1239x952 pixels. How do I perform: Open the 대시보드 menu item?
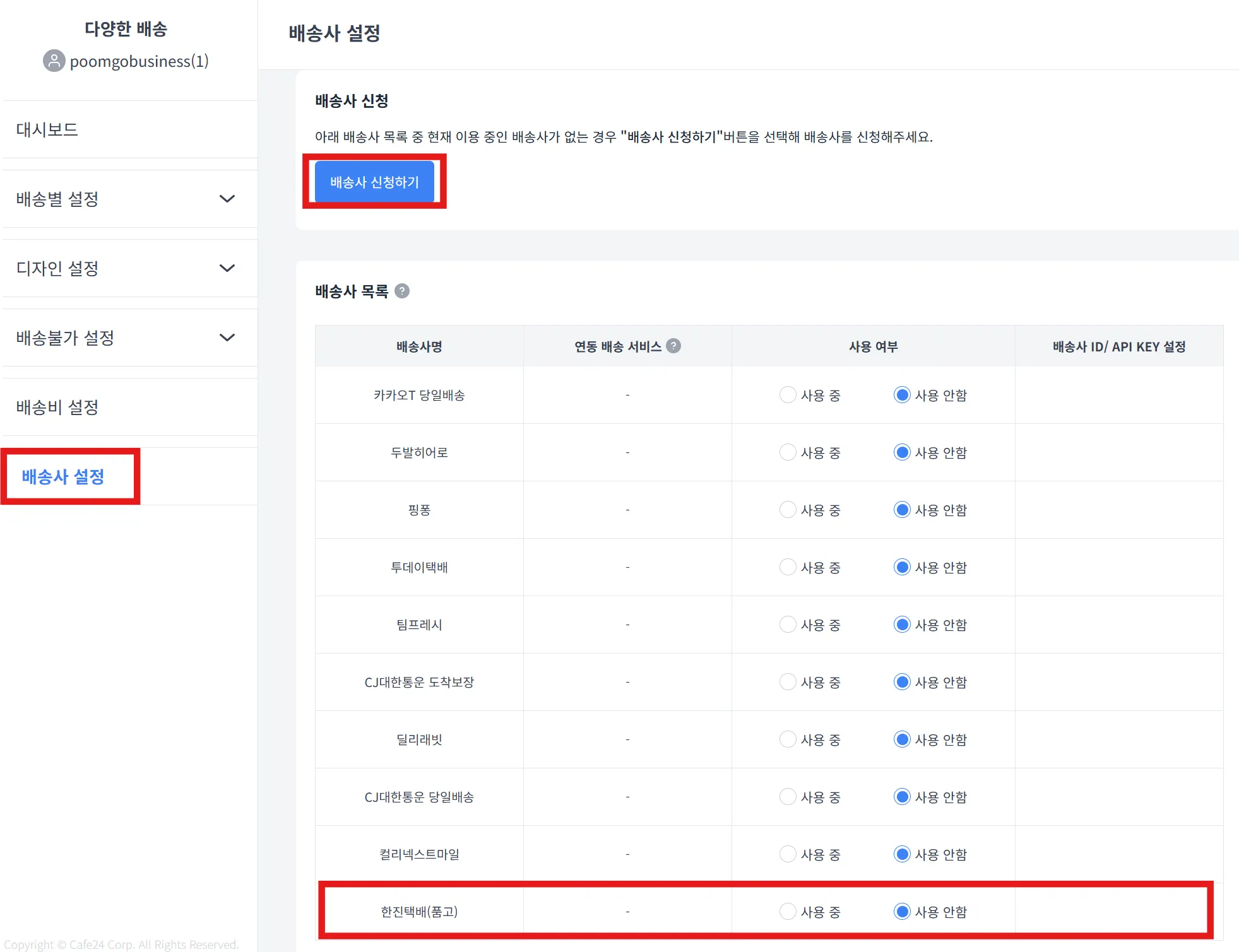click(x=47, y=129)
